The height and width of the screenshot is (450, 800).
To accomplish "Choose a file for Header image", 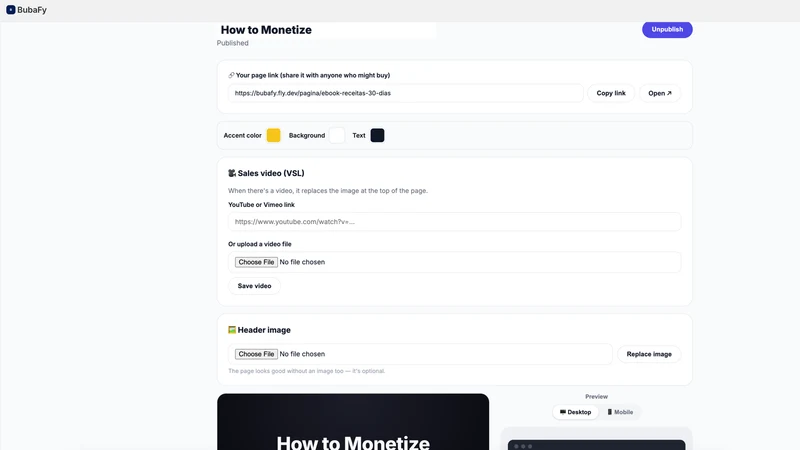I will [x=256, y=354].
